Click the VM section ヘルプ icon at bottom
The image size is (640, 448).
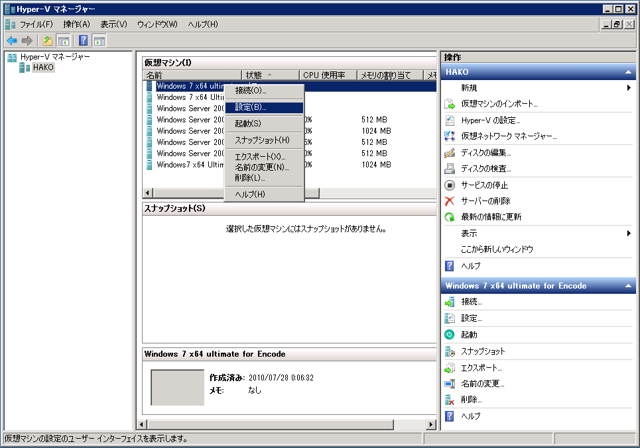(449, 416)
